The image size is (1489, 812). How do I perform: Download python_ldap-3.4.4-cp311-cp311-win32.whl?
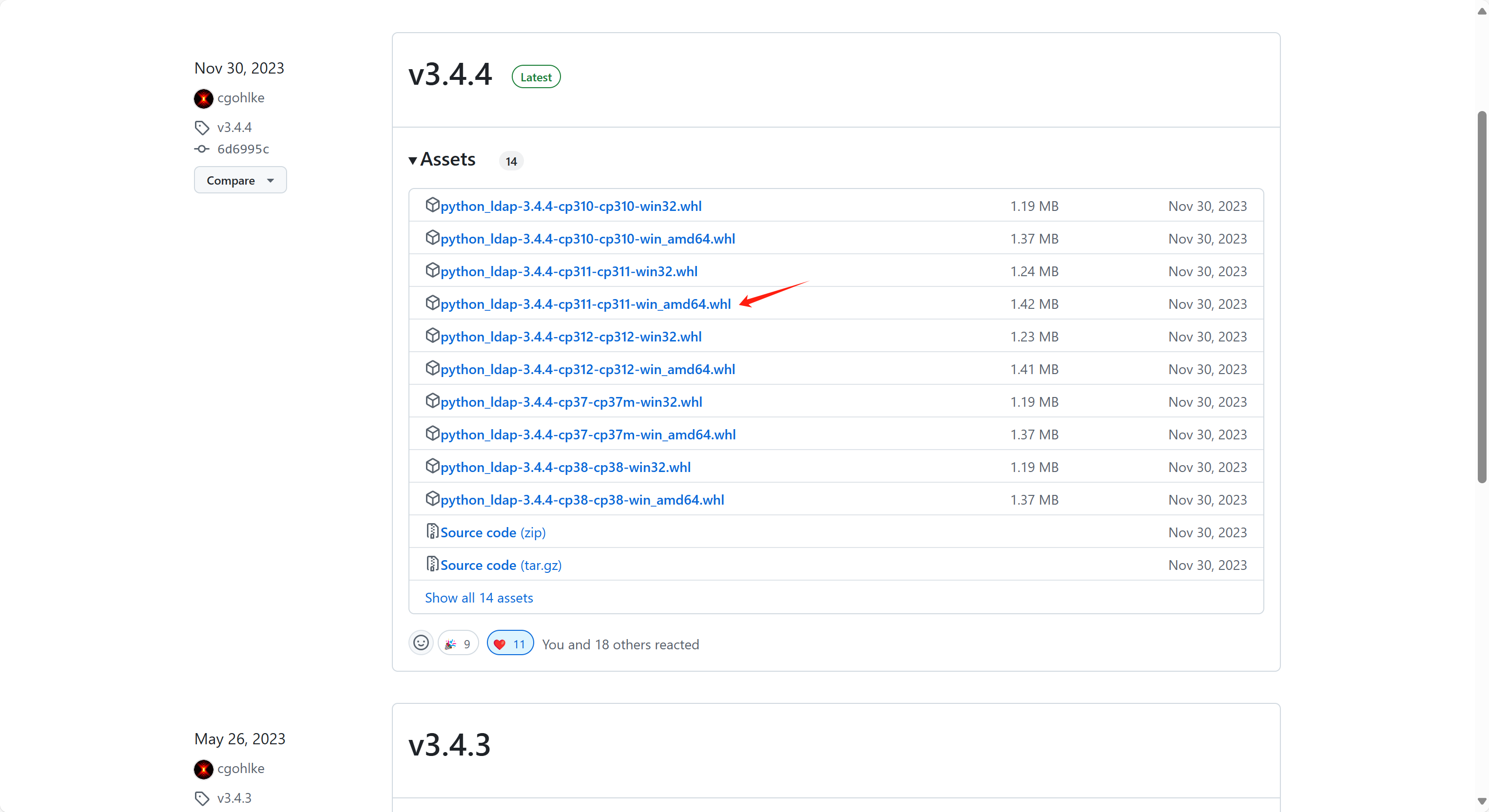569,271
